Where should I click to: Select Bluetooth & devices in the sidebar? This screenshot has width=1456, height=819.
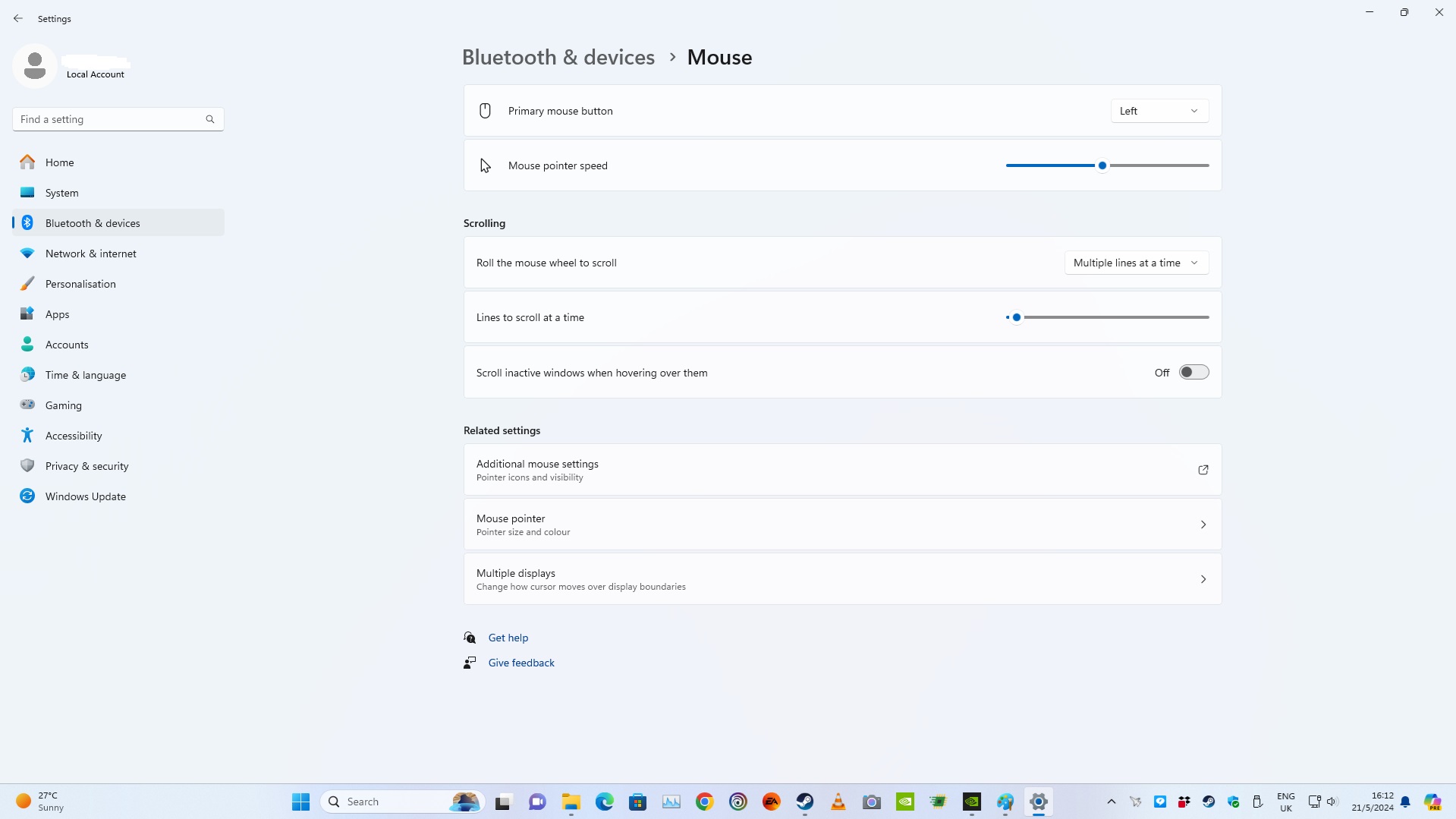(118, 223)
